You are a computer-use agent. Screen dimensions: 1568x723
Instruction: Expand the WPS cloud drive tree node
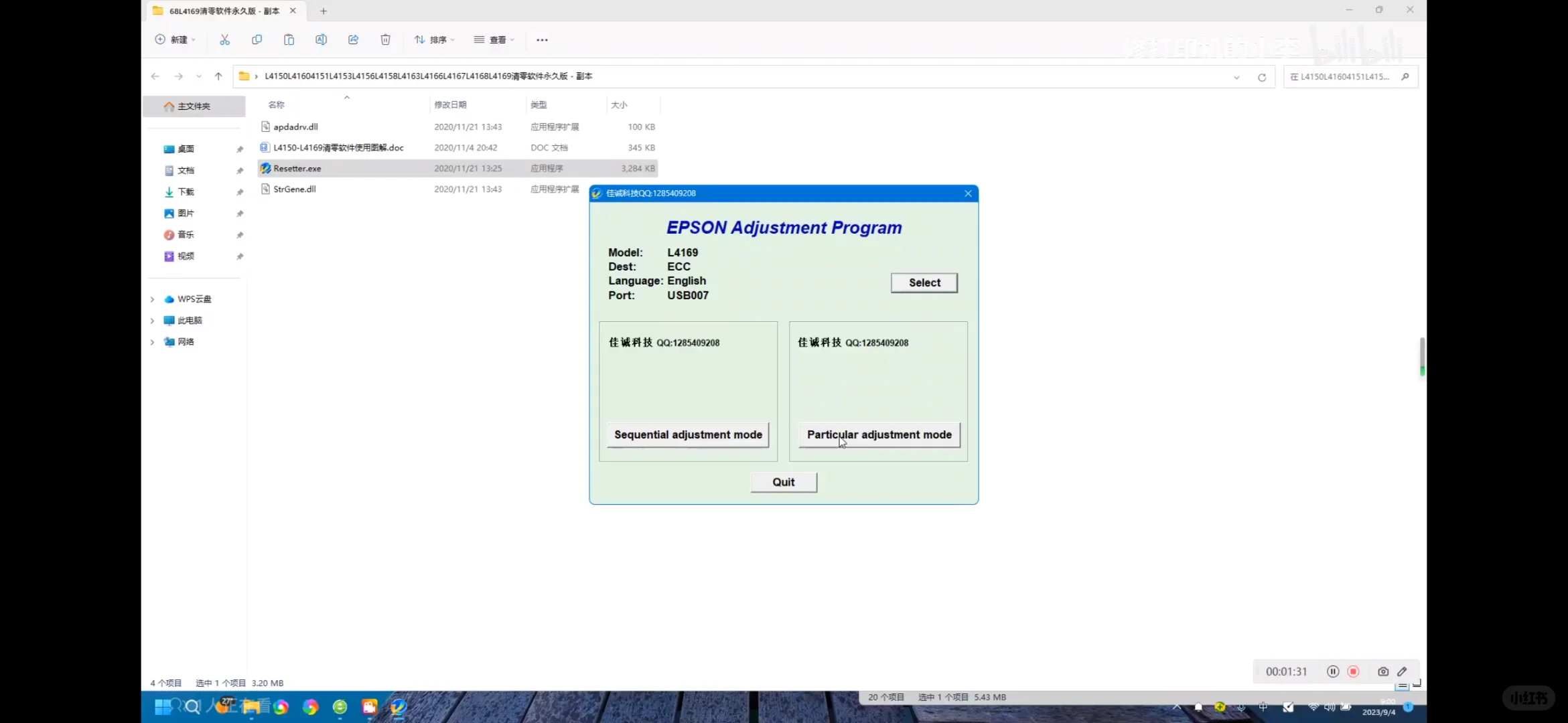tap(152, 299)
